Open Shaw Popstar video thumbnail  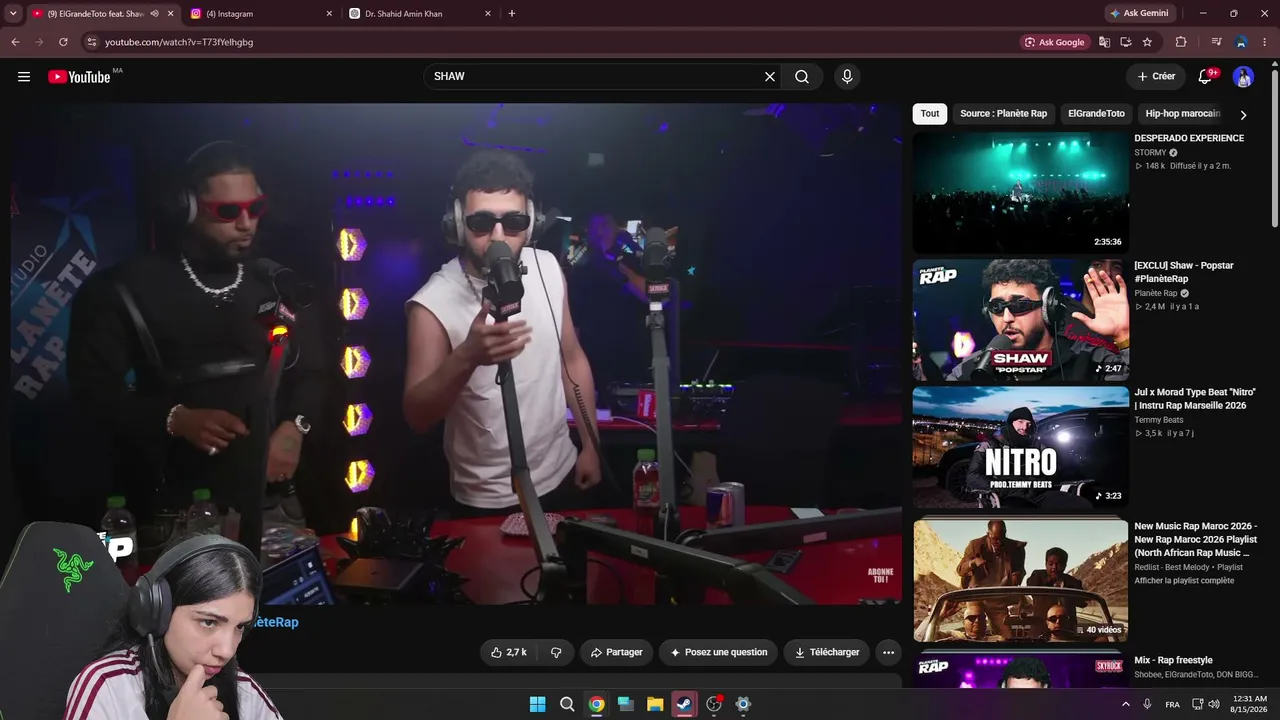click(1021, 320)
